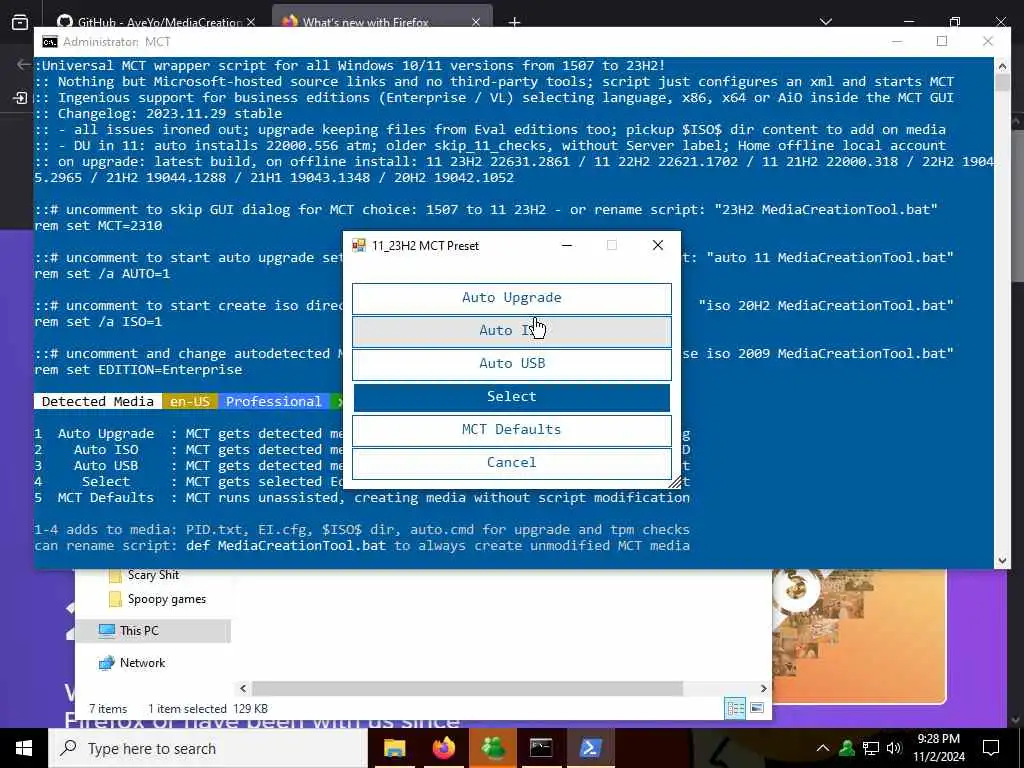The height and width of the screenshot is (768, 1024).
Task: Open a new Firefox tab
Action: tap(515, 22)
